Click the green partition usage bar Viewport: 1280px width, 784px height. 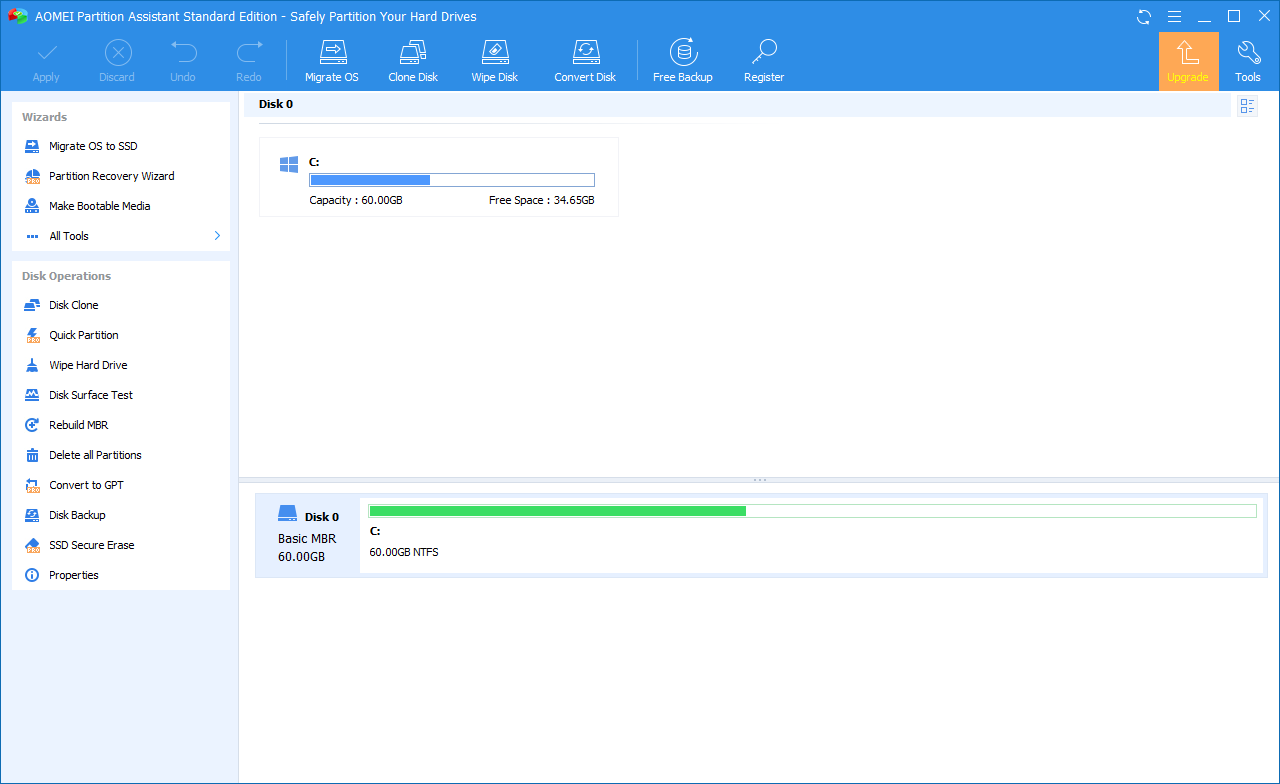[812, 511]
